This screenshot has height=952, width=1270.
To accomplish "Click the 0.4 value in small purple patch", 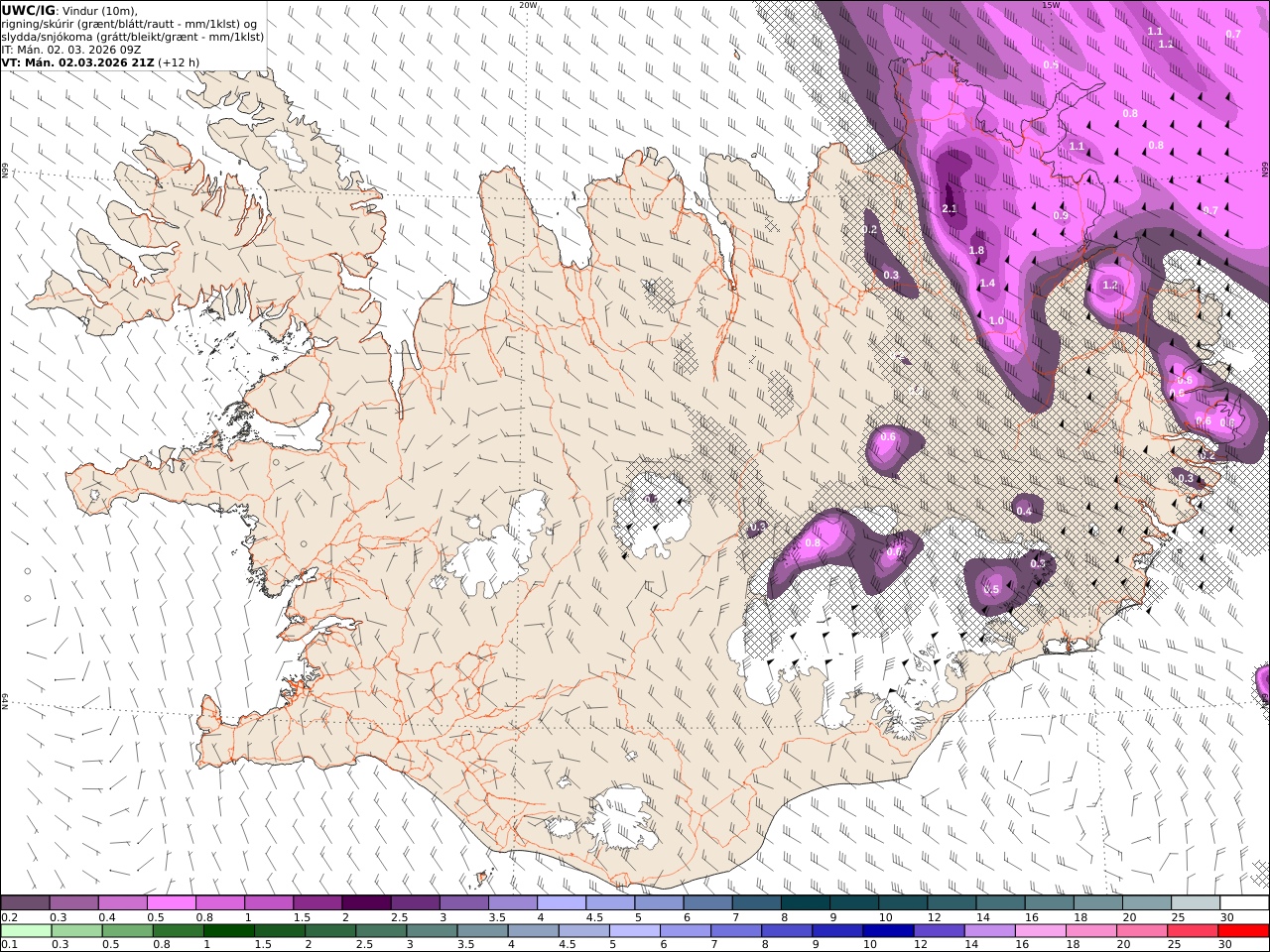I will click(x=1024, y=512).
